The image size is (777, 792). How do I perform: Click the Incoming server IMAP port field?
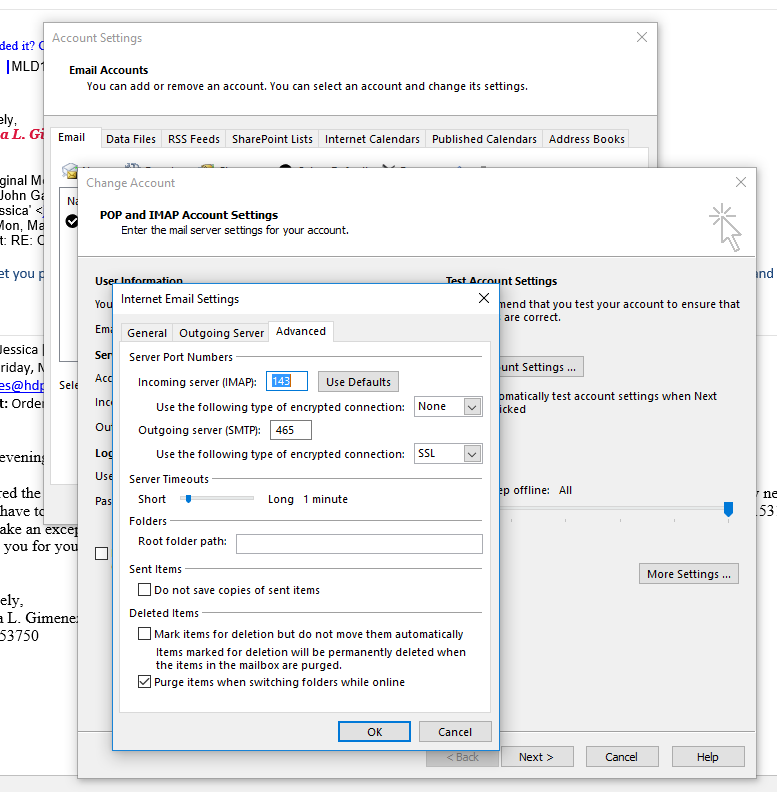[286, 381]
